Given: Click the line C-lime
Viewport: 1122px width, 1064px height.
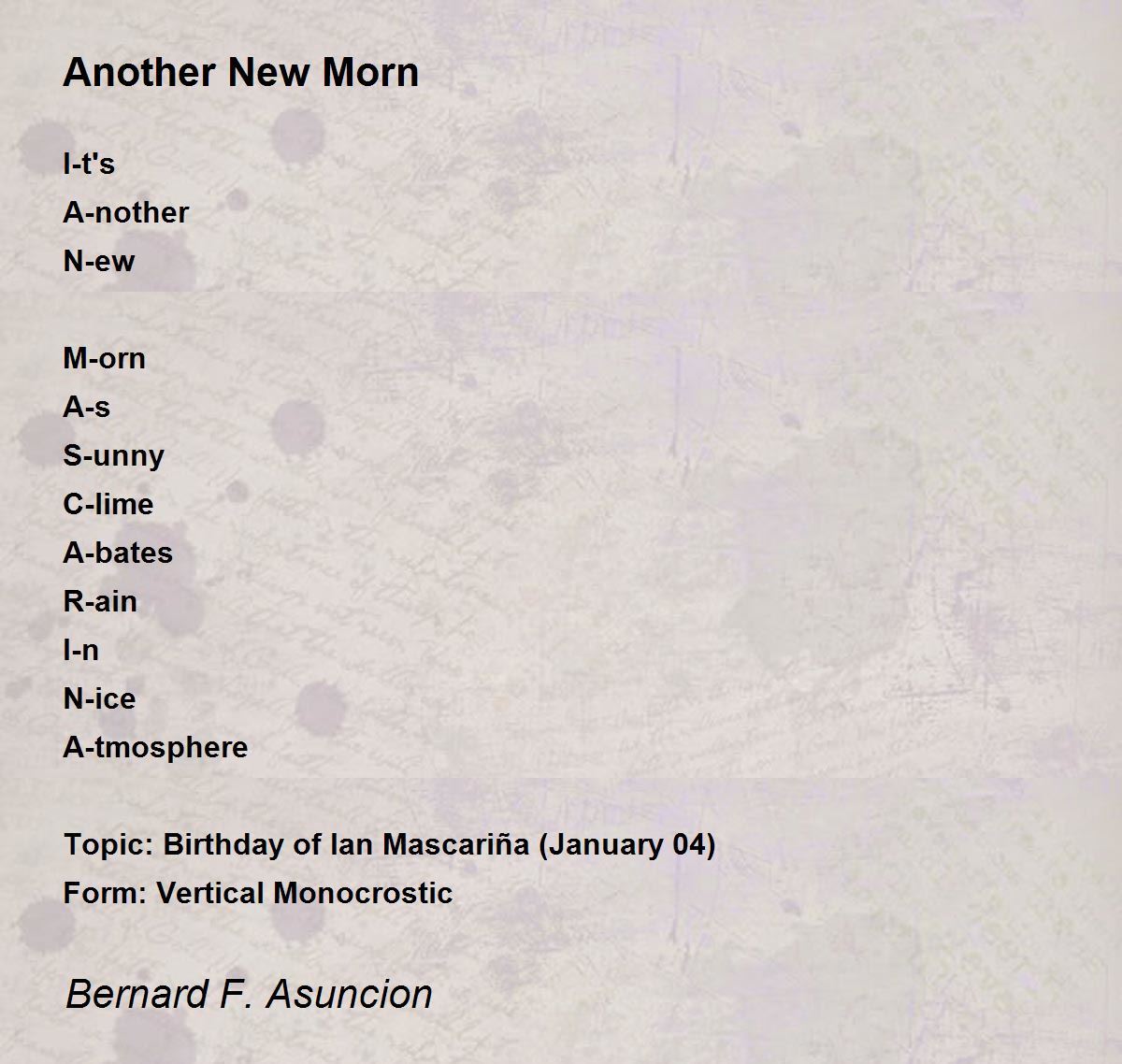Looking at the screenshot, I should click(108, 504).
